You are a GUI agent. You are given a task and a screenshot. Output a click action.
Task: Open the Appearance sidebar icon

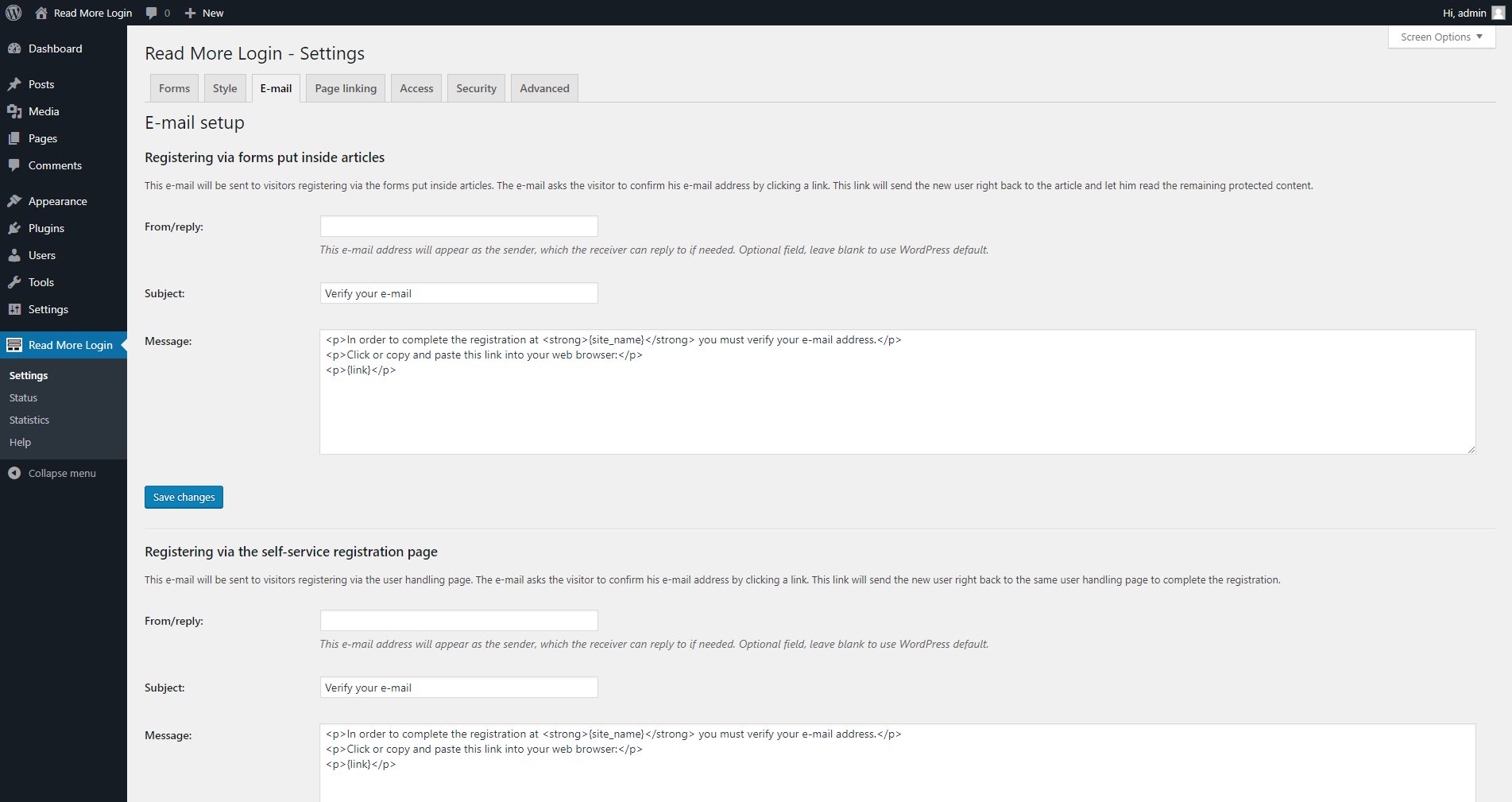point(16,200)
